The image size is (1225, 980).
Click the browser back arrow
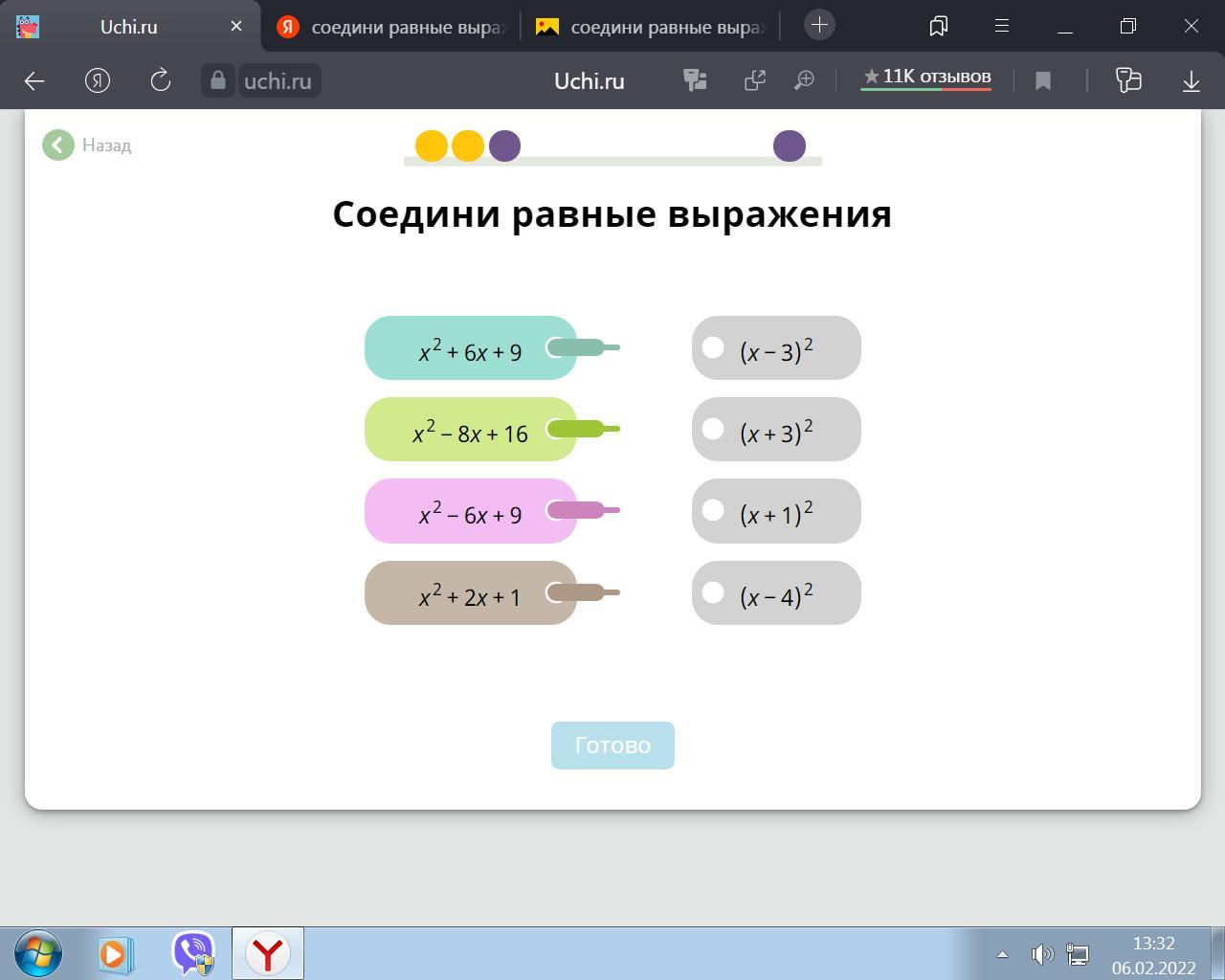click(x=34, y=81)
